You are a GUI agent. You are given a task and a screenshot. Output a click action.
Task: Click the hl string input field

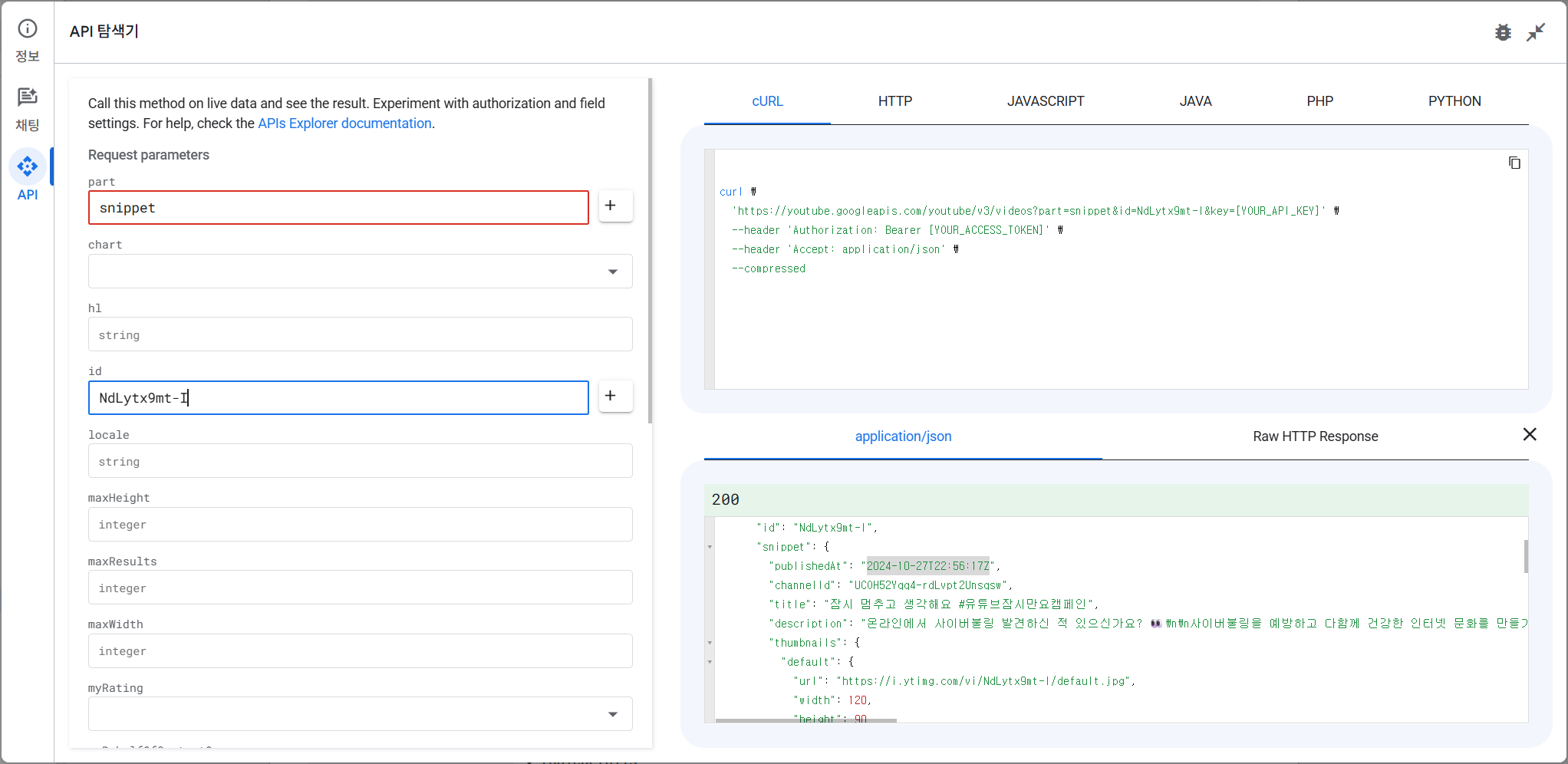pyautogui.click(x=361, y=334)
